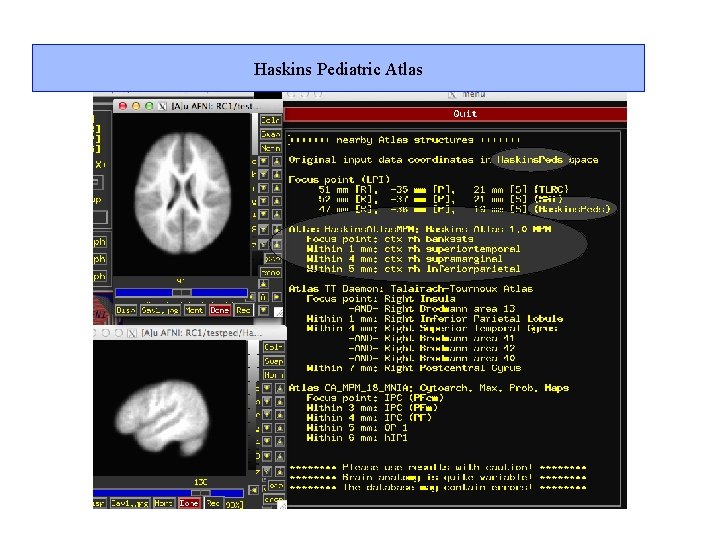Activate crop mode in the axial viewer

(271, 273)
